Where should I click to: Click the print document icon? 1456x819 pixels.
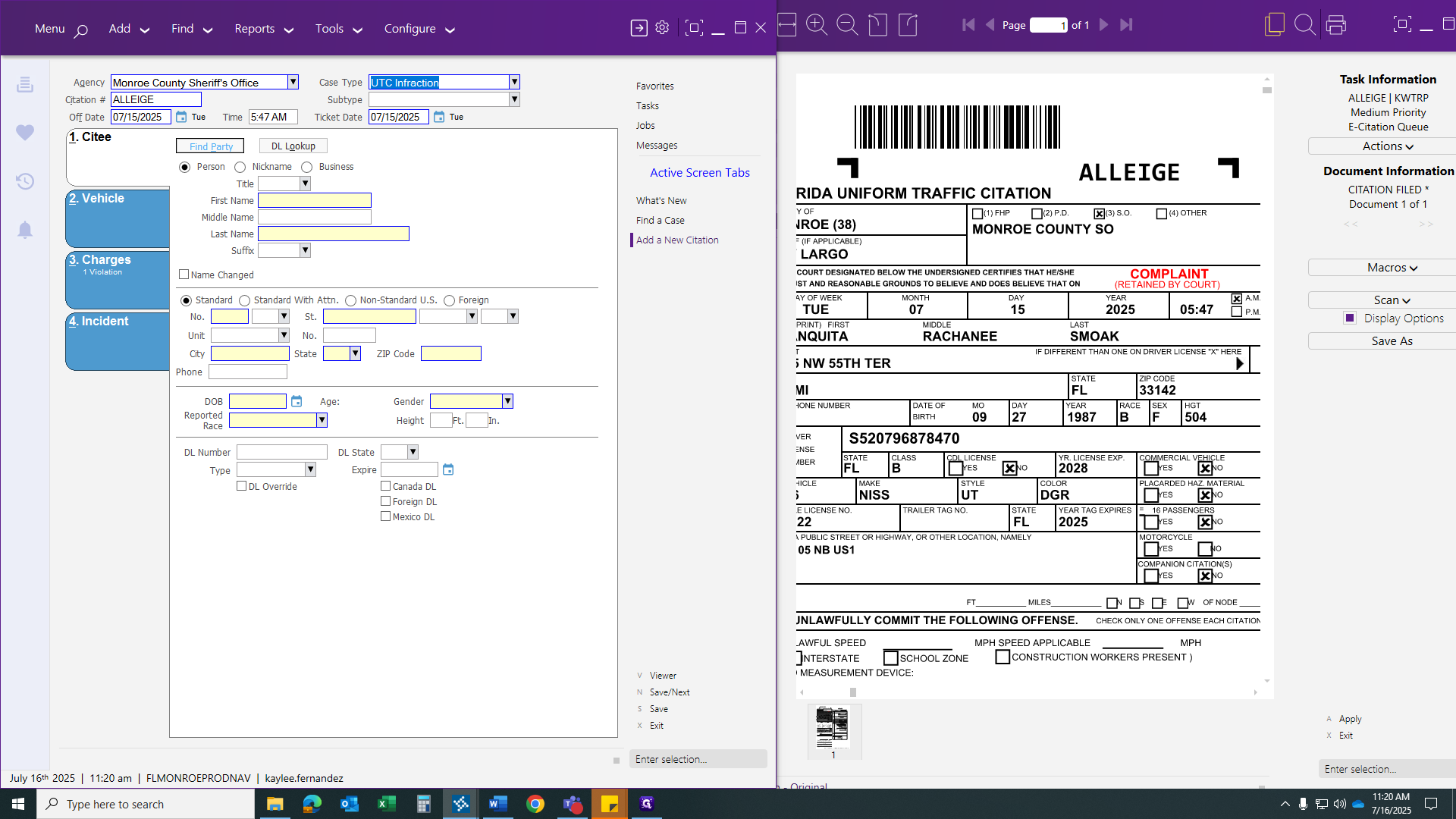[1335, 25]
